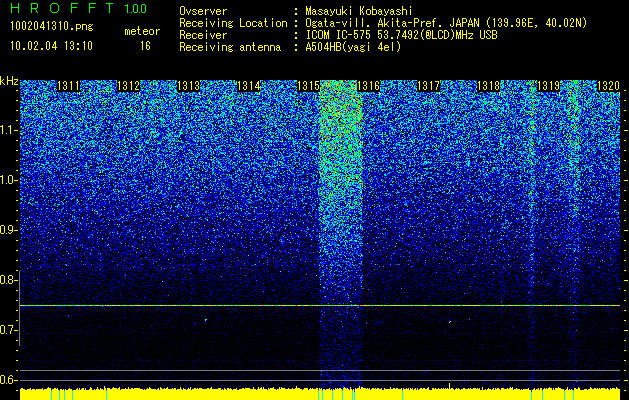
Task: Click the 1320 time marker
Action: click(x=609, y=86)
